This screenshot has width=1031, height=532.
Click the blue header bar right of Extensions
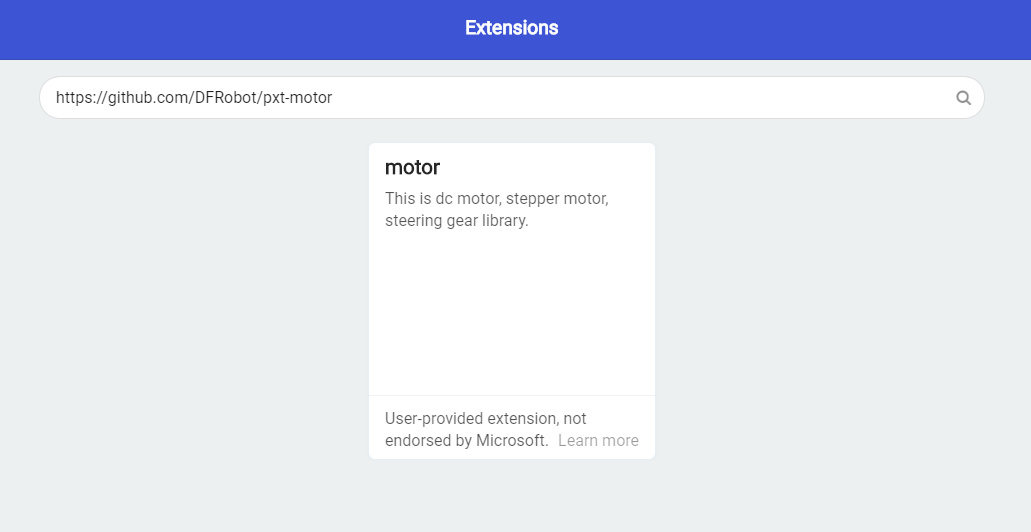(x=800, y=28)
